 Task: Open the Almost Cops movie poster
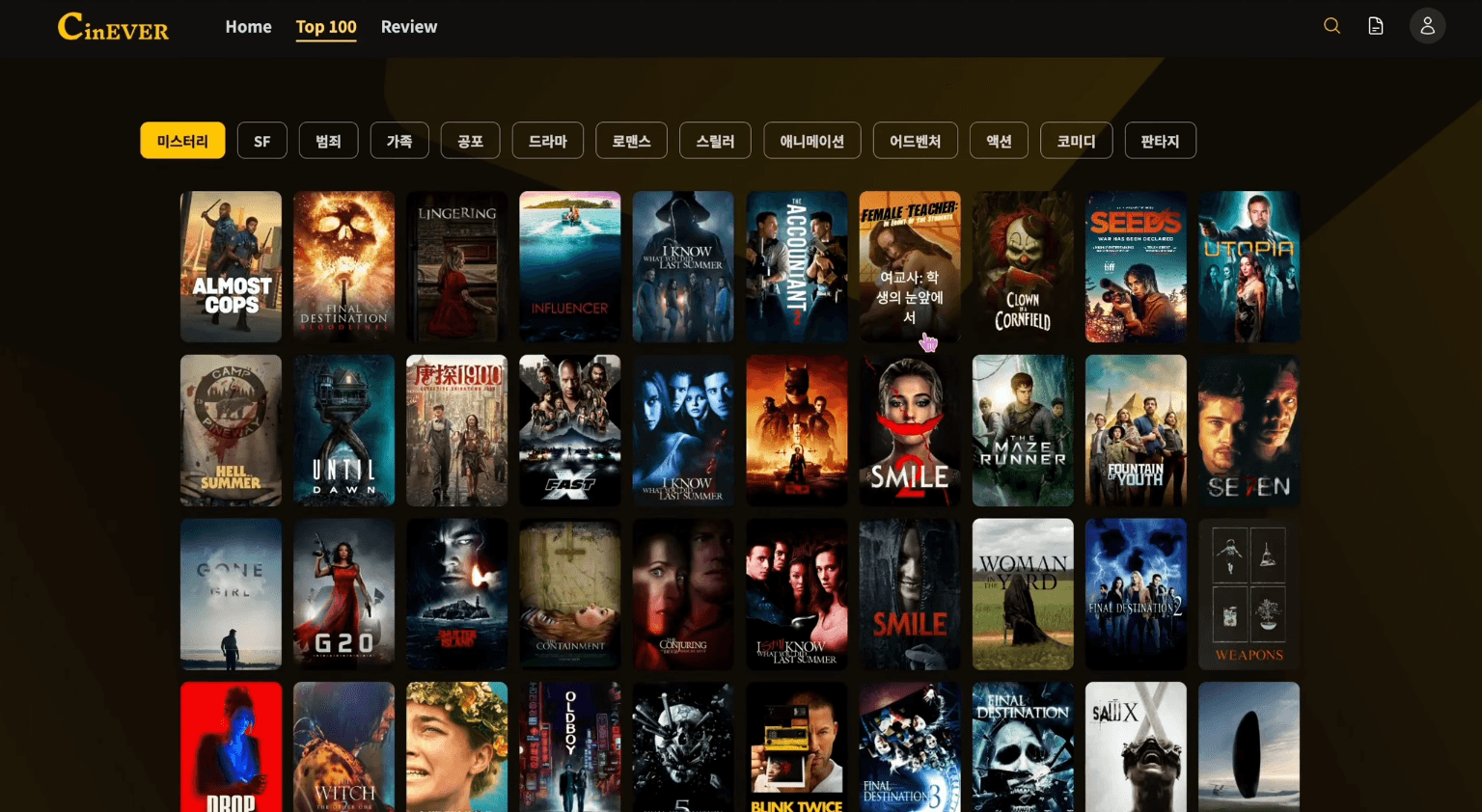pyautogui.click(x=231, y=266)
